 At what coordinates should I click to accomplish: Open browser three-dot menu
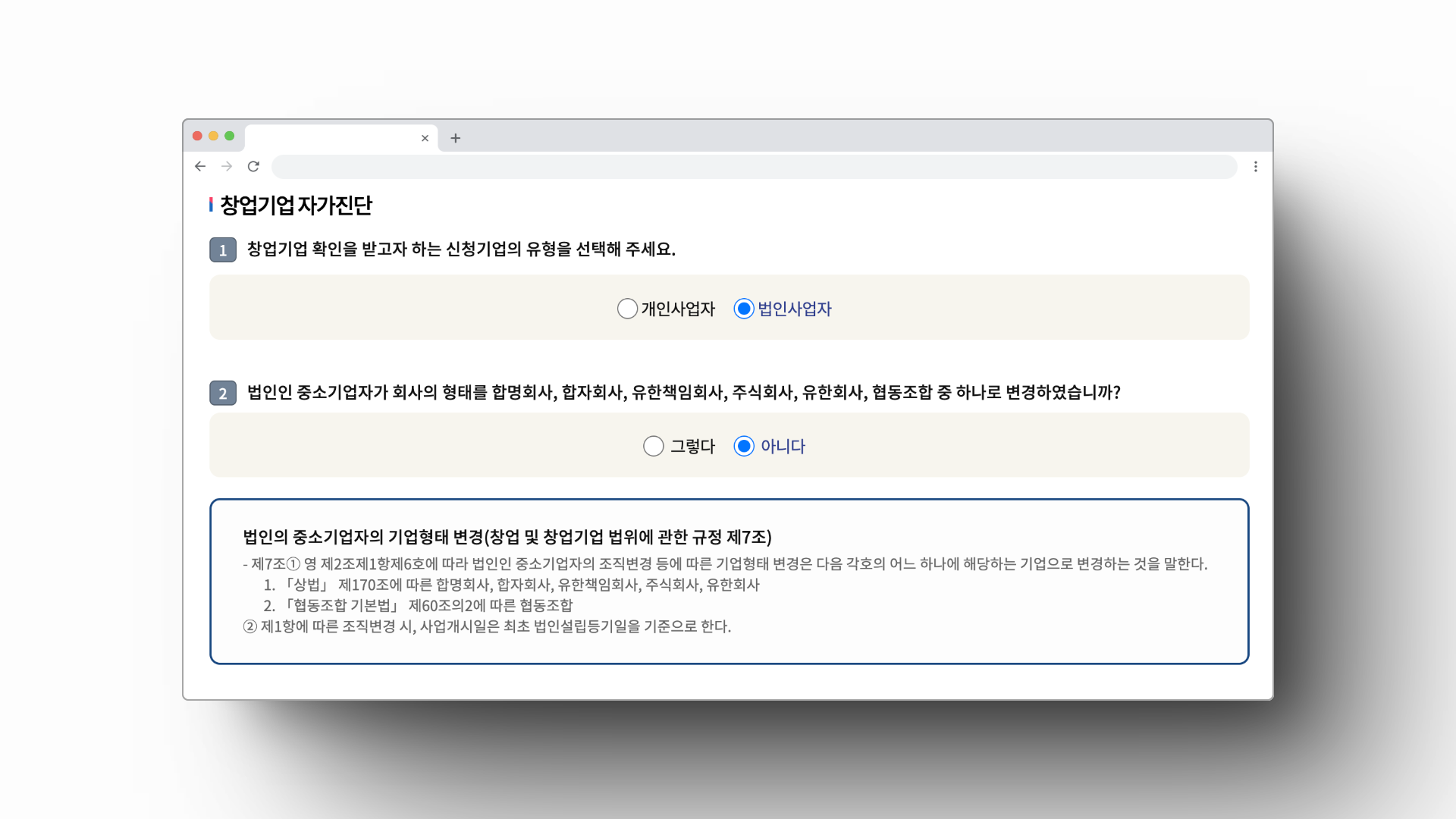coord(1256,166)
